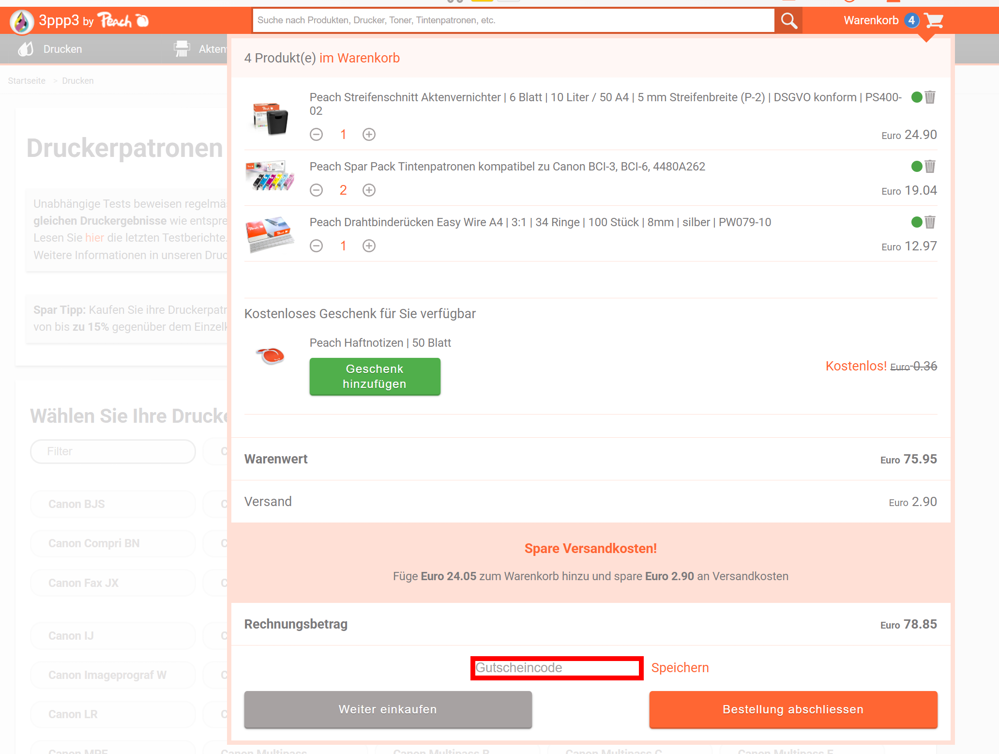
Task: Click the Haftnotizen gift thumbnail
Action: pos(271,355)
